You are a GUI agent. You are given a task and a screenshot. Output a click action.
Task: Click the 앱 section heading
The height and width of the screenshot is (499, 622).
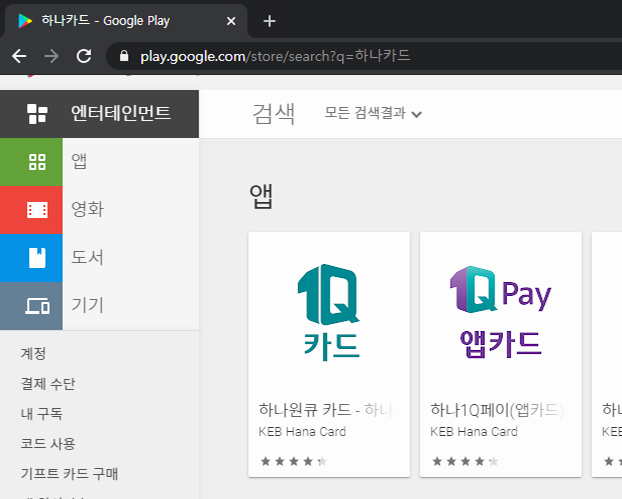pyautogui.click(x=261, y=196)
